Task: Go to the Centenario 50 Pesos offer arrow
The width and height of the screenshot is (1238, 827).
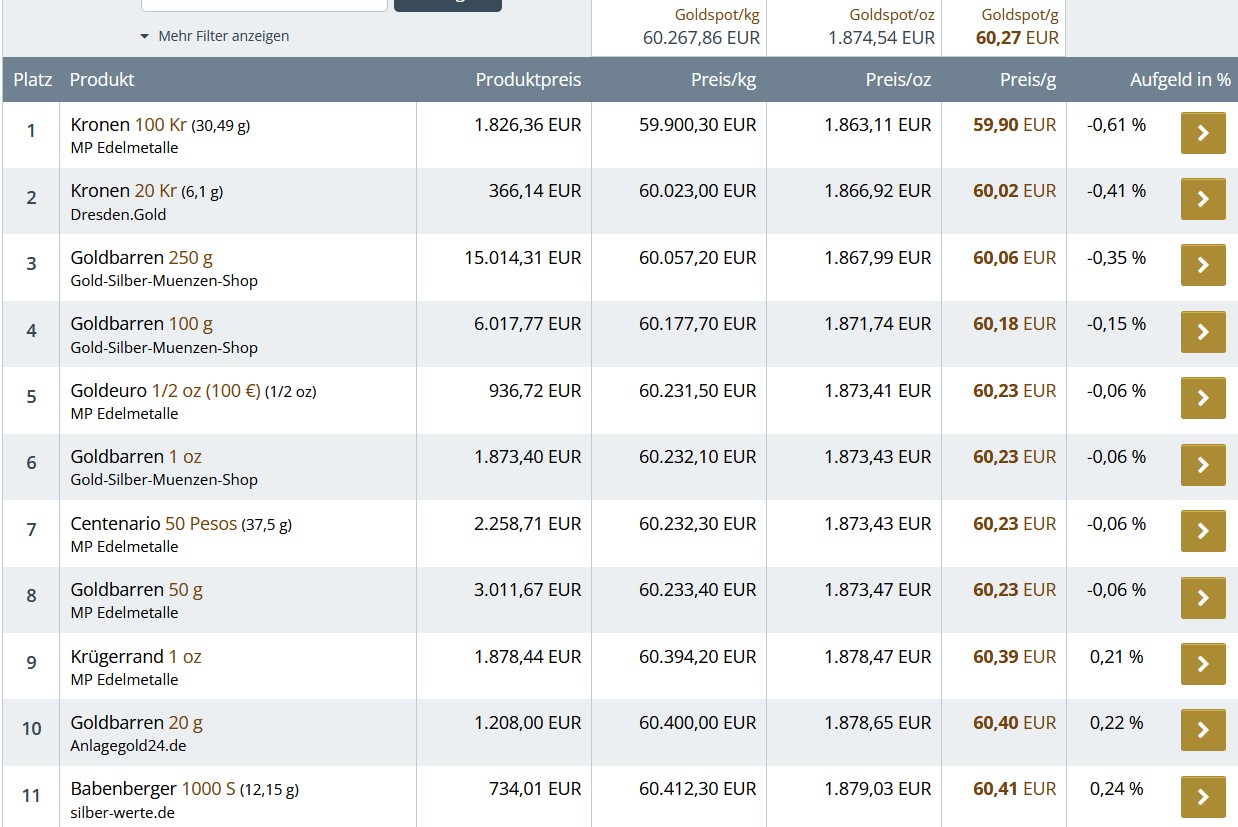Action: pos(1202,531)
